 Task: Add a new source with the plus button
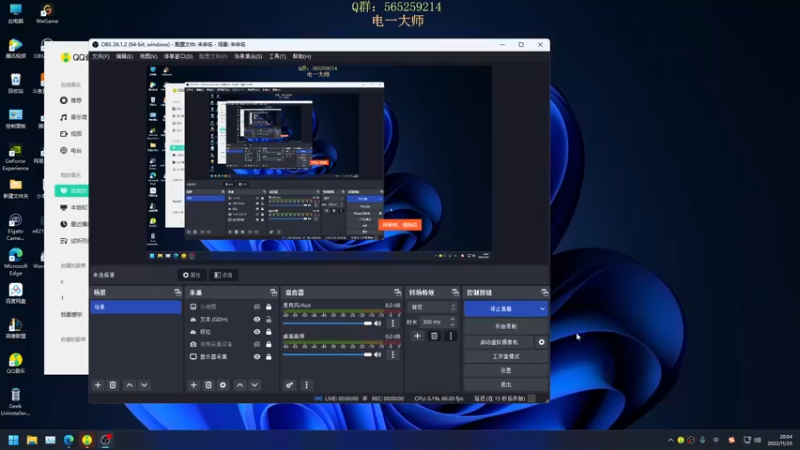193,385
